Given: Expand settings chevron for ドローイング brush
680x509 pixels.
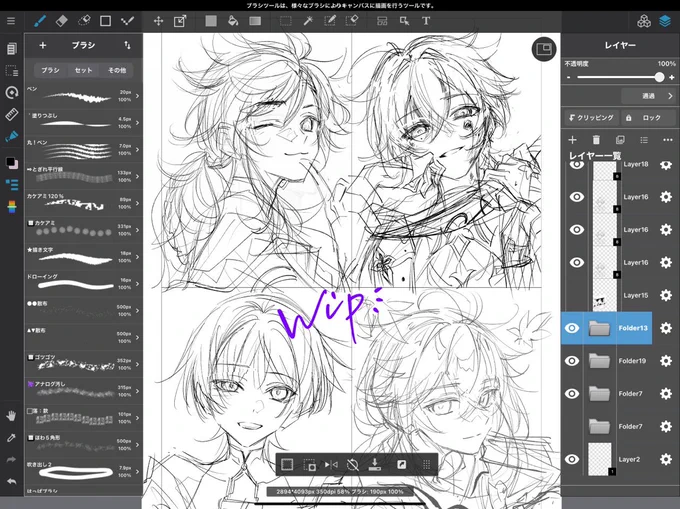Looking at the screenshot, I should click(x=137, y=284).
